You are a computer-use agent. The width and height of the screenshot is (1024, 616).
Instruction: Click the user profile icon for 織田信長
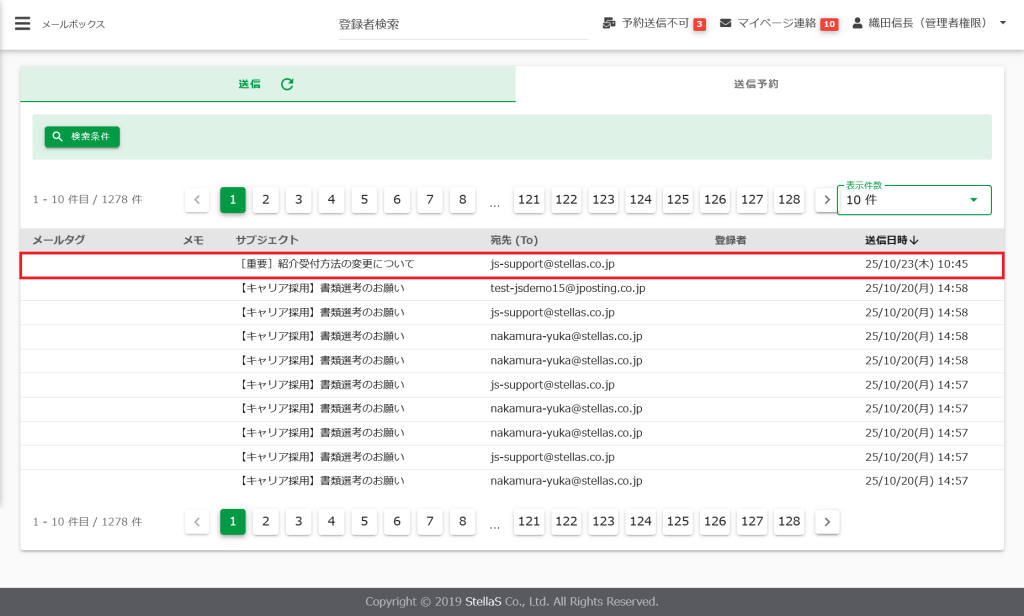click(x=857, y=23)
